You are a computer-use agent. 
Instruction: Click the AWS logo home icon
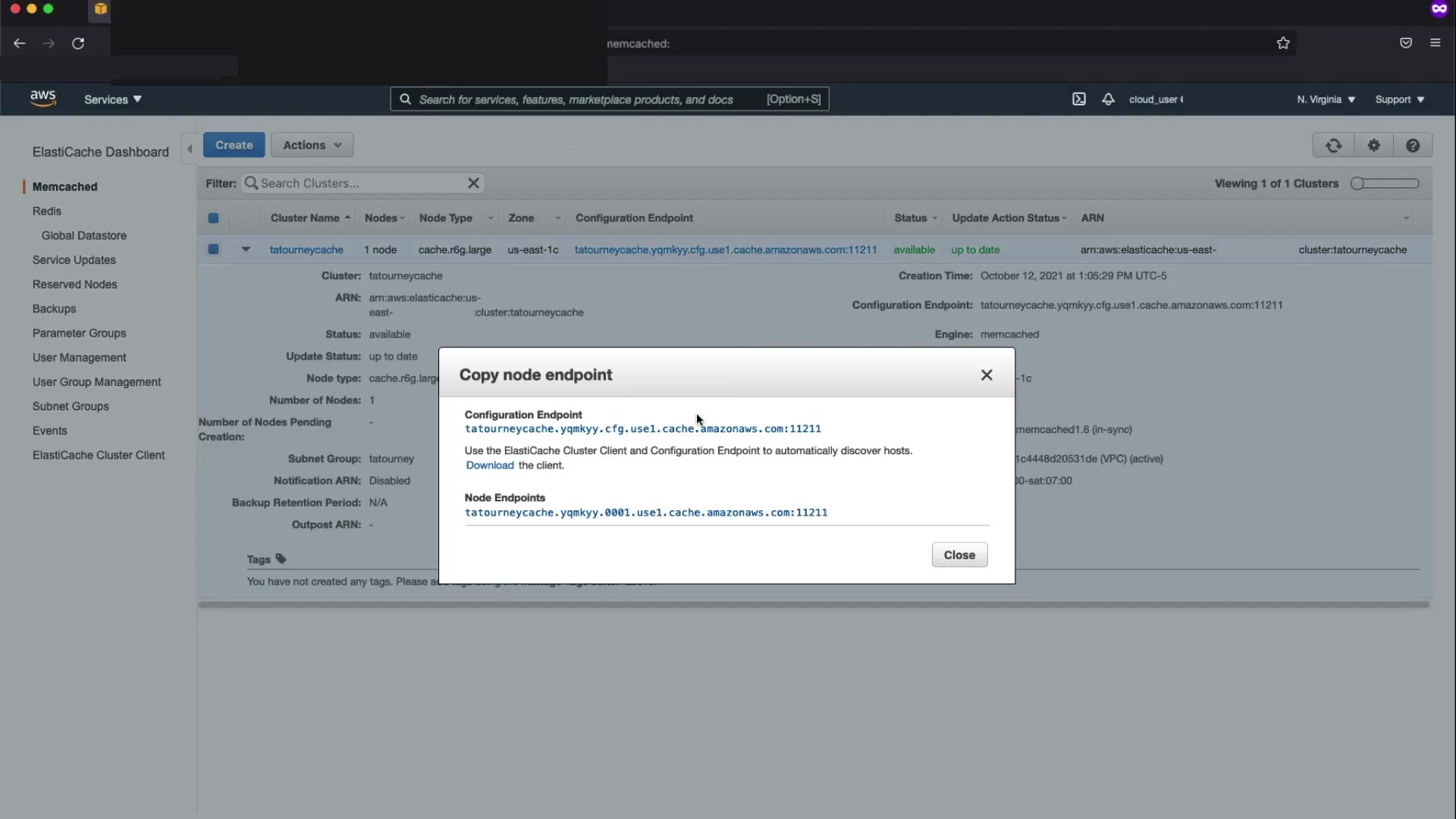[43, 99]
